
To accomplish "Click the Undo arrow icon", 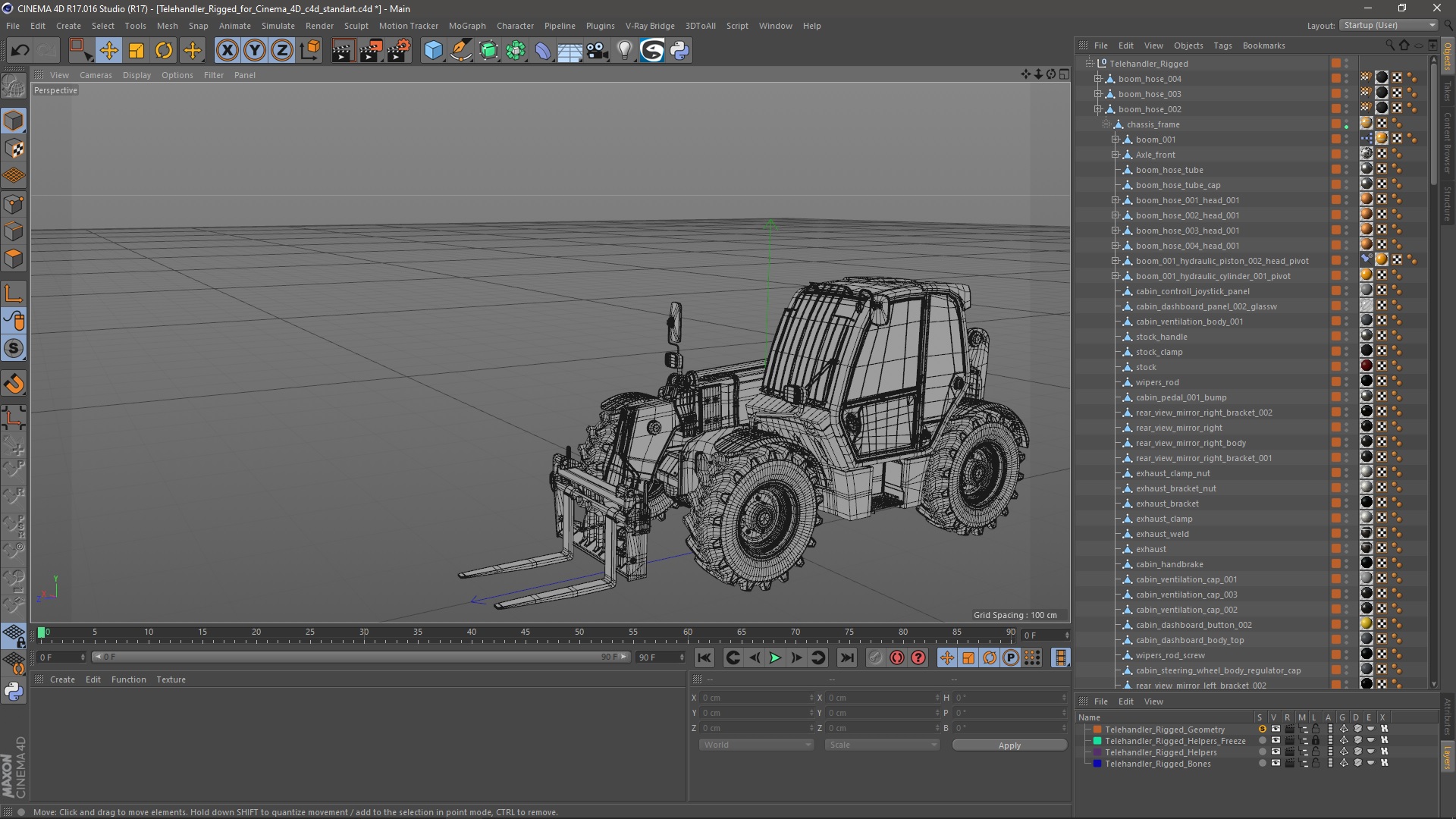I will (x=20, y=51).
